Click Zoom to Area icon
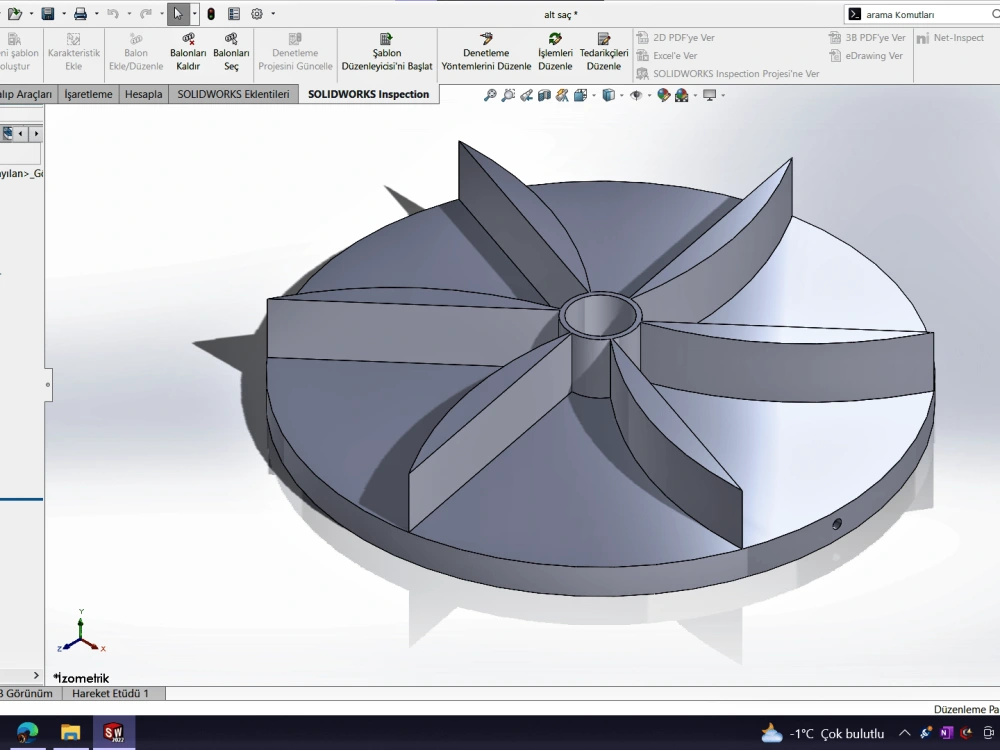Image resolution: width=1000 pixels, height=750 pixels. point(508,95)
